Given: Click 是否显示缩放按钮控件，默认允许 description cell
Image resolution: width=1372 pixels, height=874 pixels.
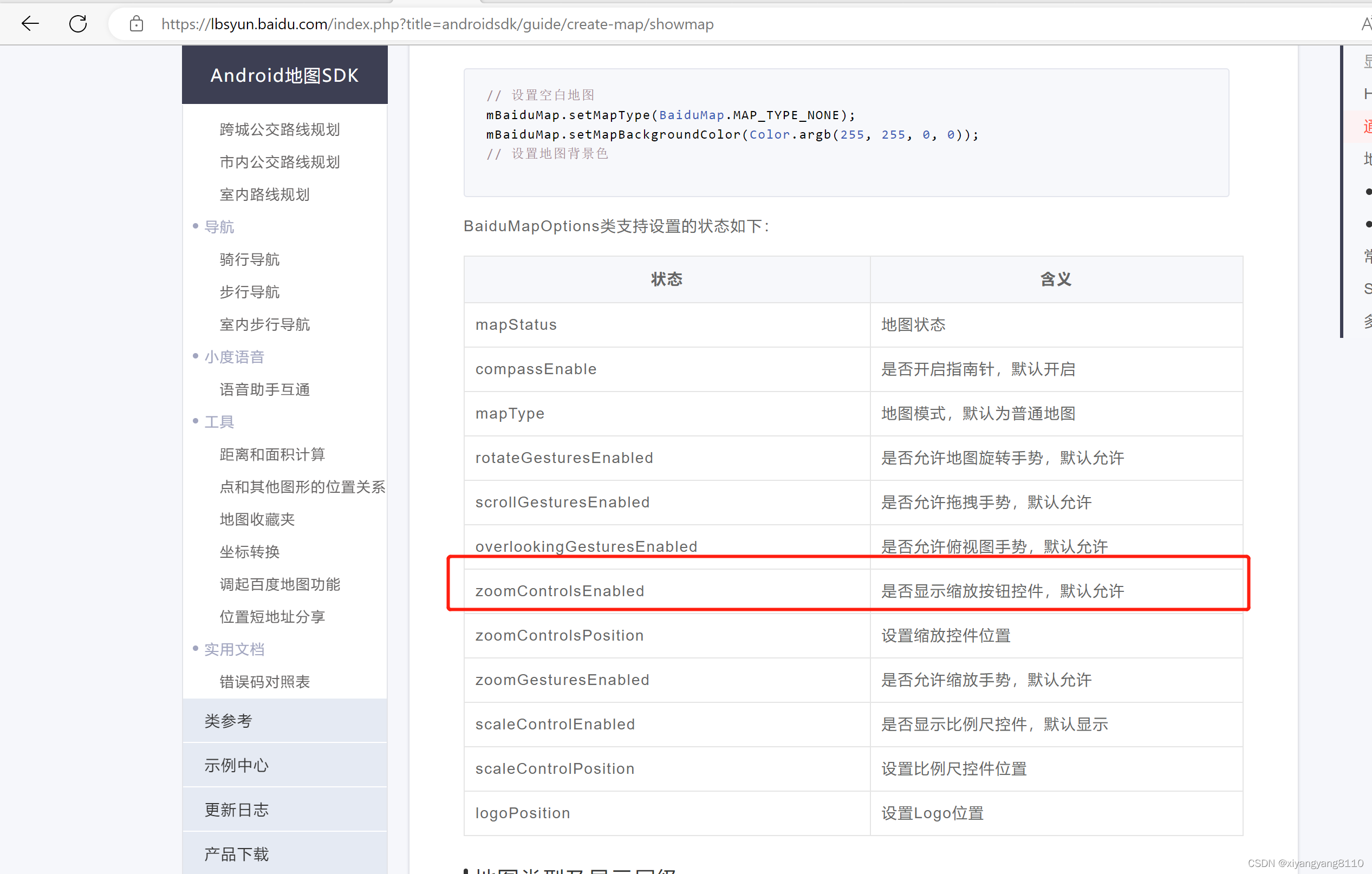Looking at the screenshot, I should (x=1056, y=591).
